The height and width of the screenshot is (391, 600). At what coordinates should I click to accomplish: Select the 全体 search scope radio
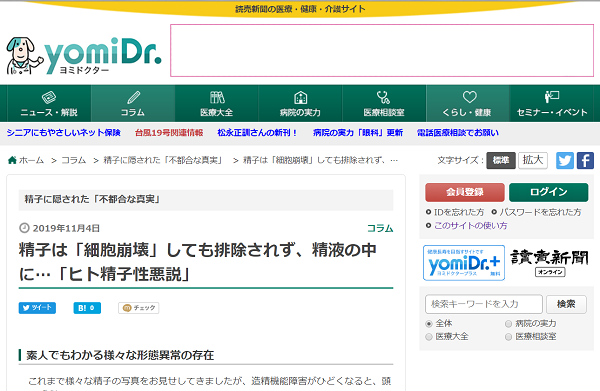[429, 324]
